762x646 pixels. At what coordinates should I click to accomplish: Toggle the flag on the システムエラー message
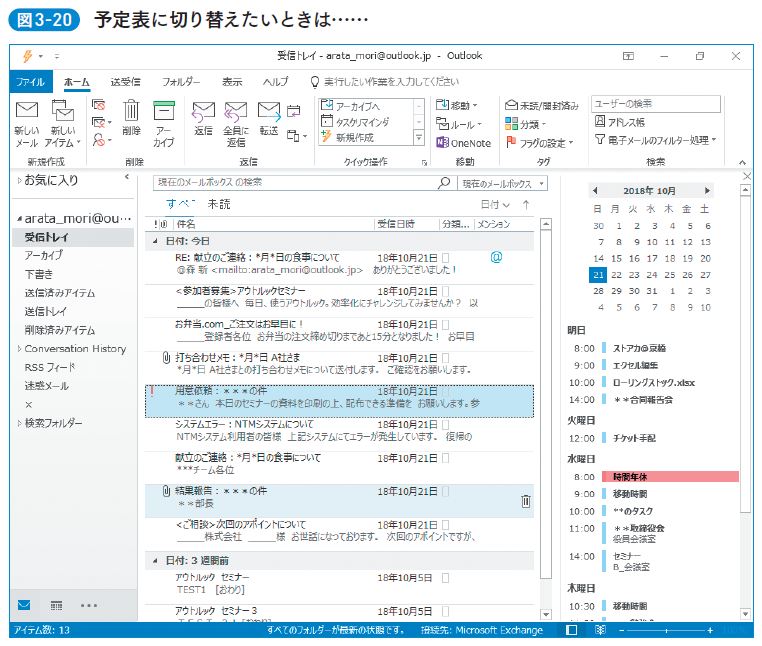pyautogui.click(x=445, y=424)
